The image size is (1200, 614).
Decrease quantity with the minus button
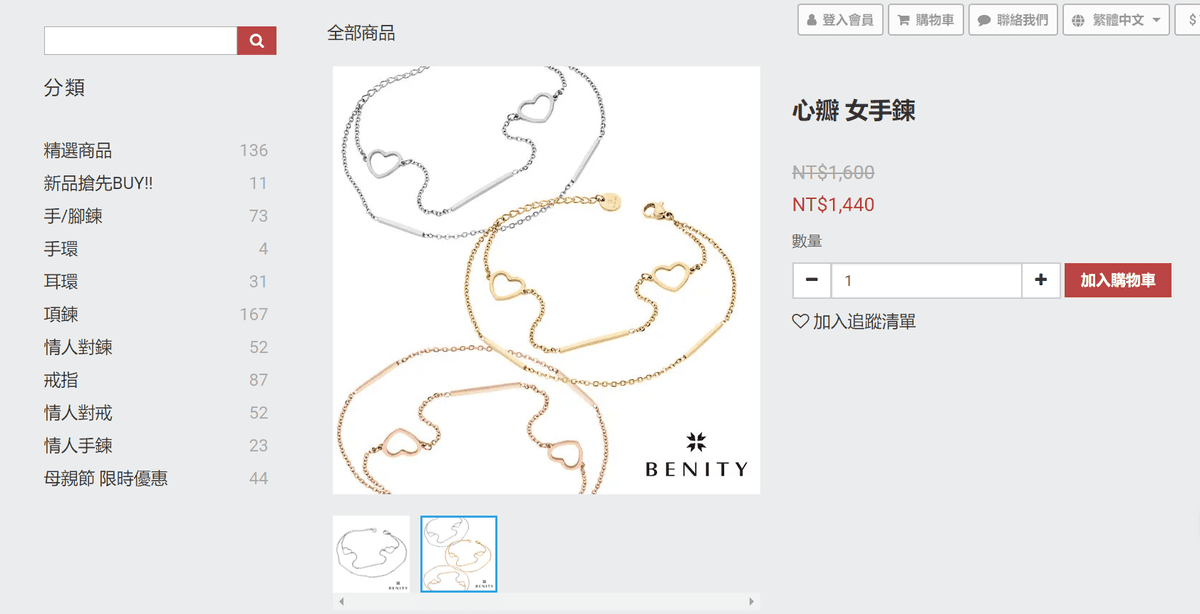811,280
